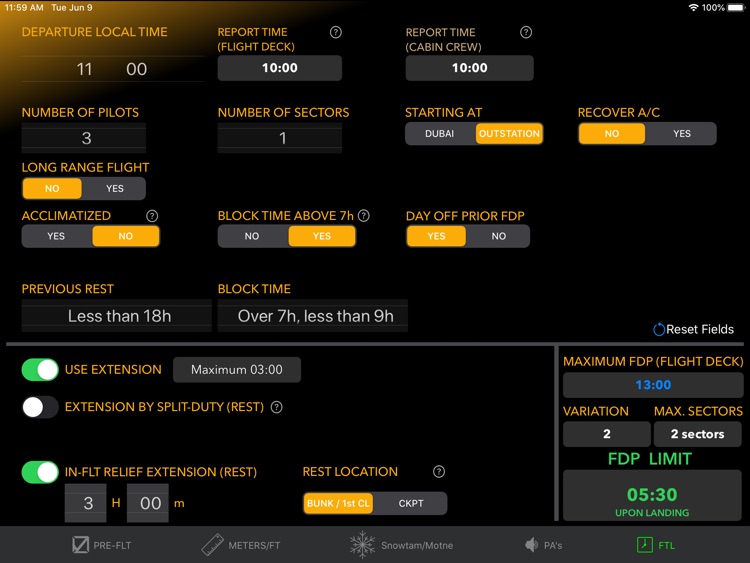Open Departure Local Time minutes picker
This screenshot has height=563, width=750.
[x=136, y=69]
